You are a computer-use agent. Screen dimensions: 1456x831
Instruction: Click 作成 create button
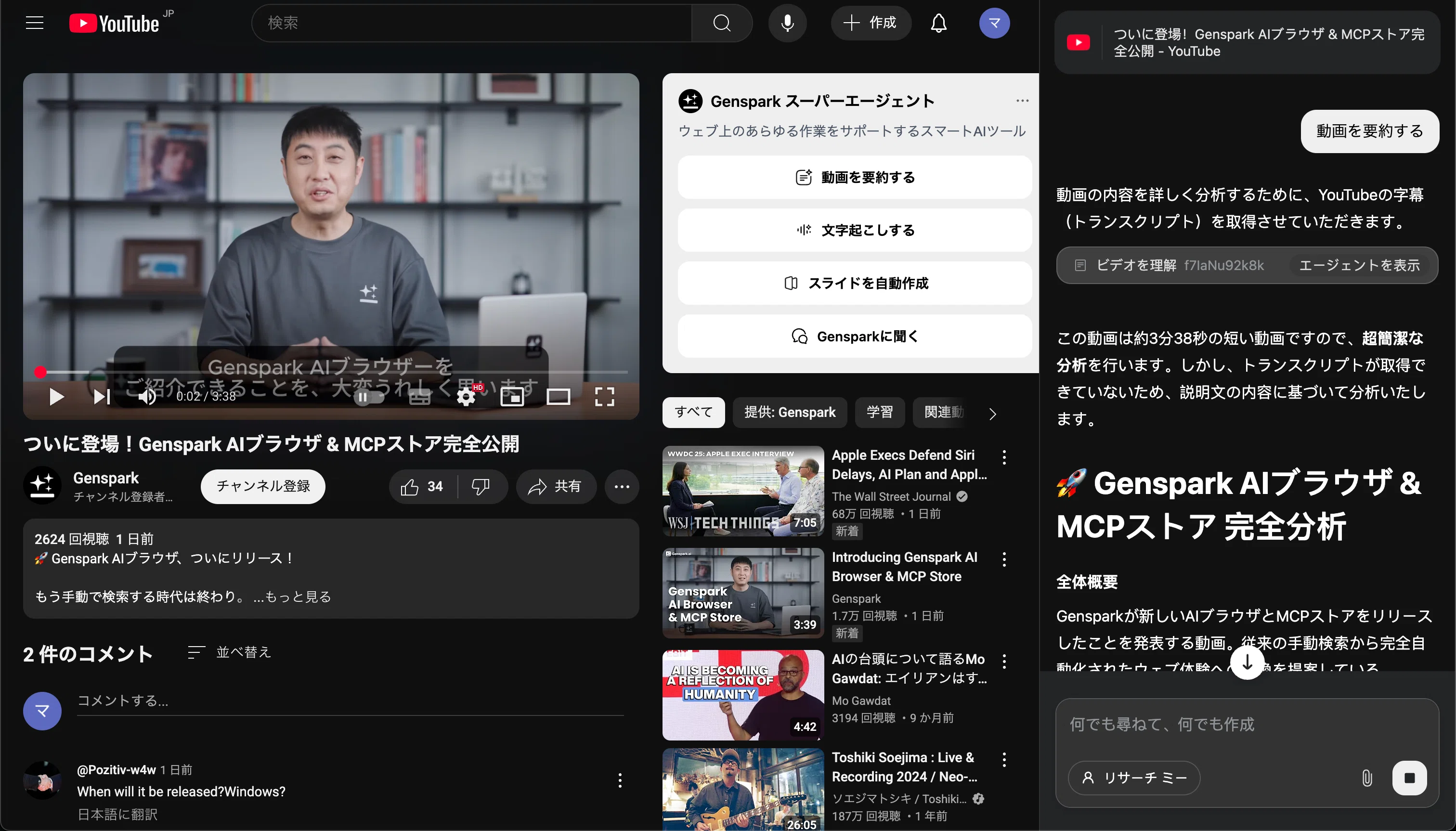pyautogui.click(x=871, y=23)
